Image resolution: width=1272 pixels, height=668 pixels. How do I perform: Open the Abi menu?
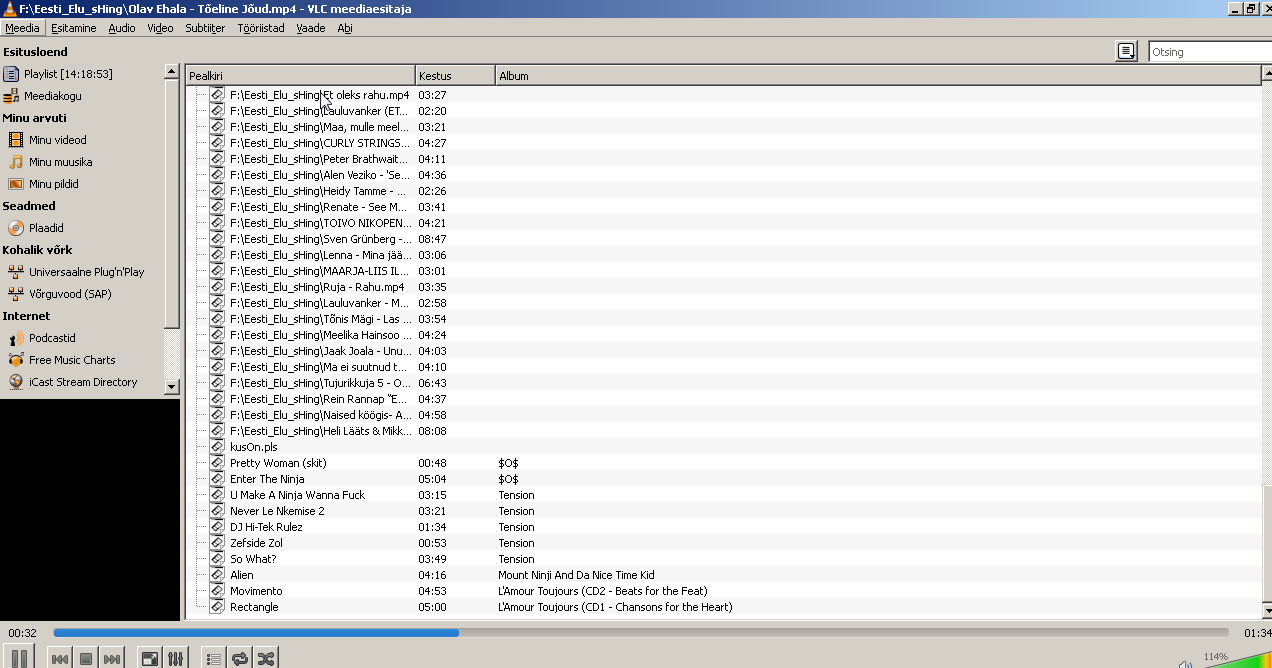click(x=345, y=28)
